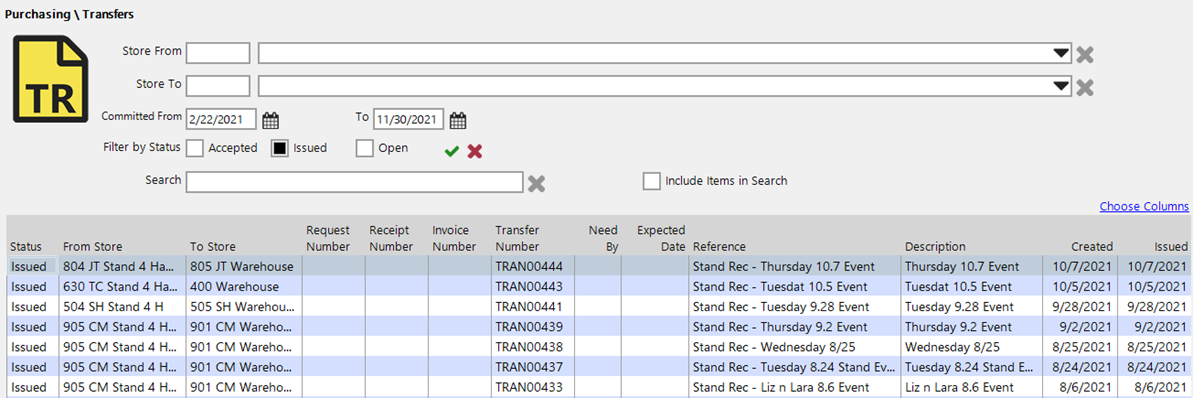The image size is (1193, 398).
Task: Click the 805 JT Warehouse cell
Action: (243, 266)
